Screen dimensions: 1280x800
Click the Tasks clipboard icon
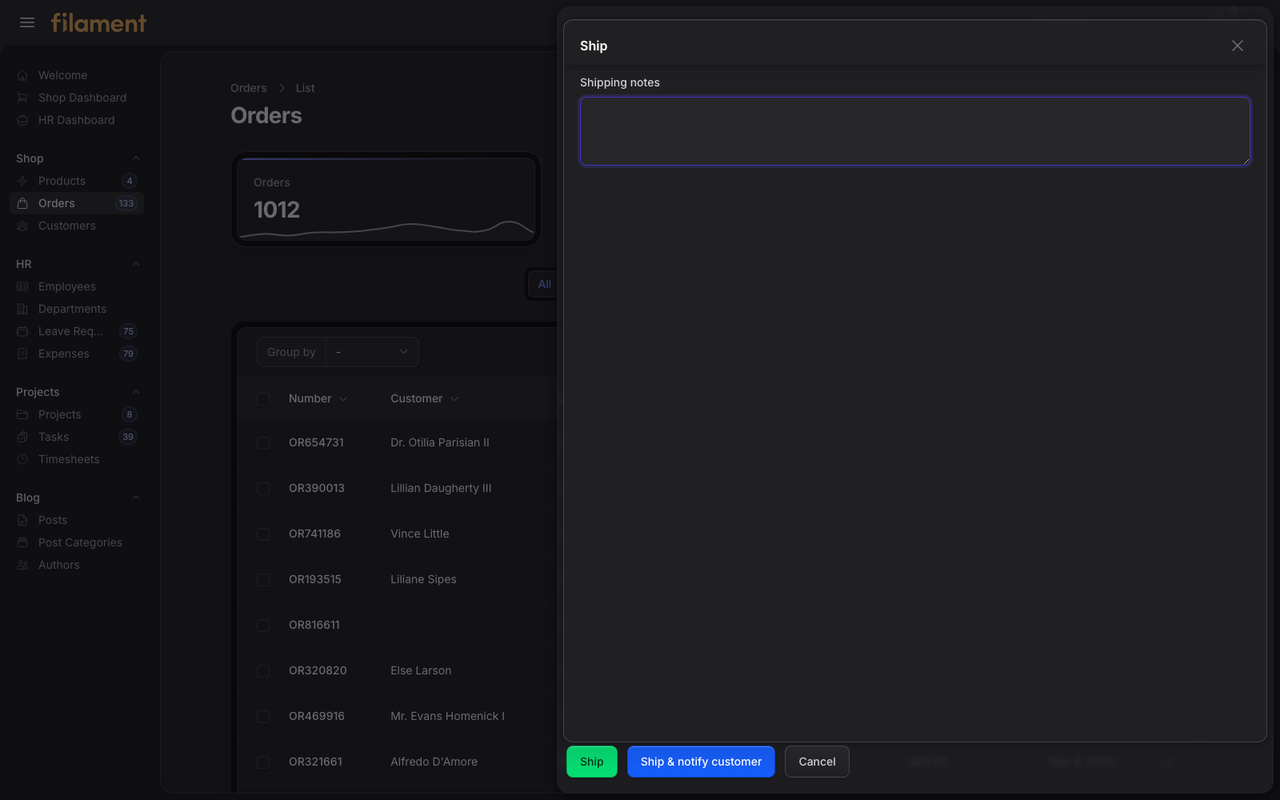tap(23, 437)
